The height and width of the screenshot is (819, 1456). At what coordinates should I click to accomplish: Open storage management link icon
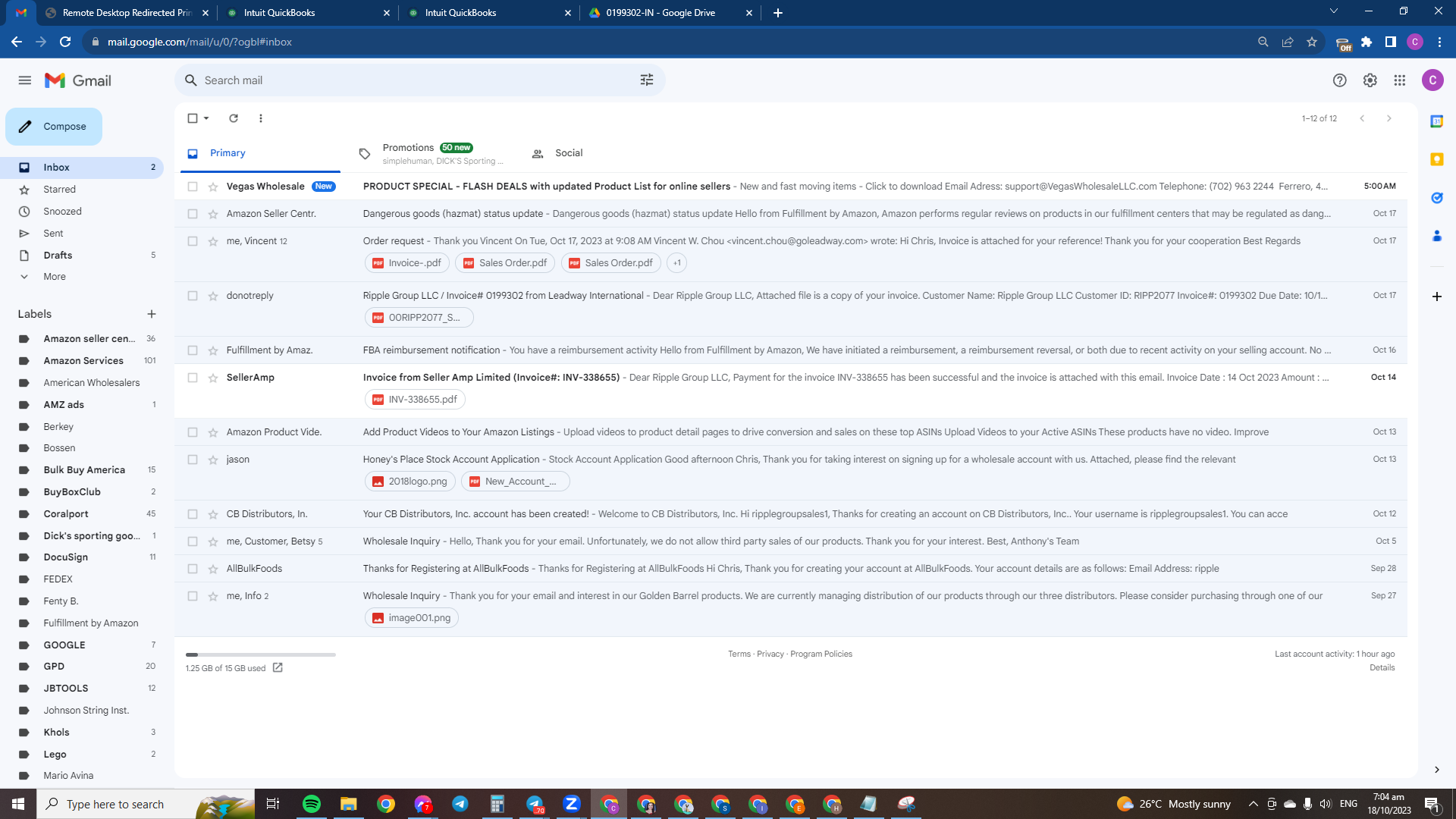click(x=278, y=668)
